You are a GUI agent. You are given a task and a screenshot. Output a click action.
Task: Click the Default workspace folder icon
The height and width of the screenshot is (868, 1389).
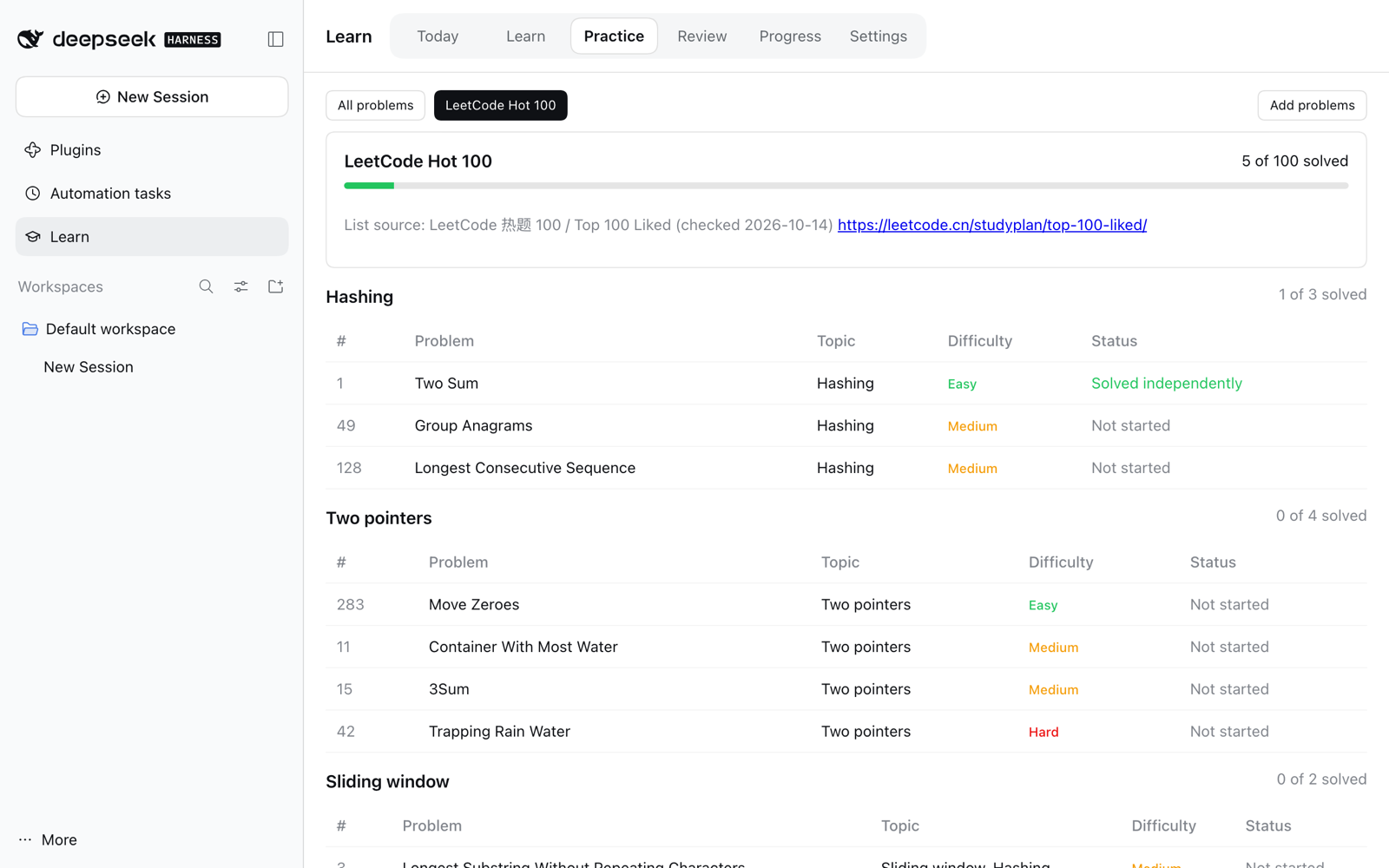click(30, 329)
